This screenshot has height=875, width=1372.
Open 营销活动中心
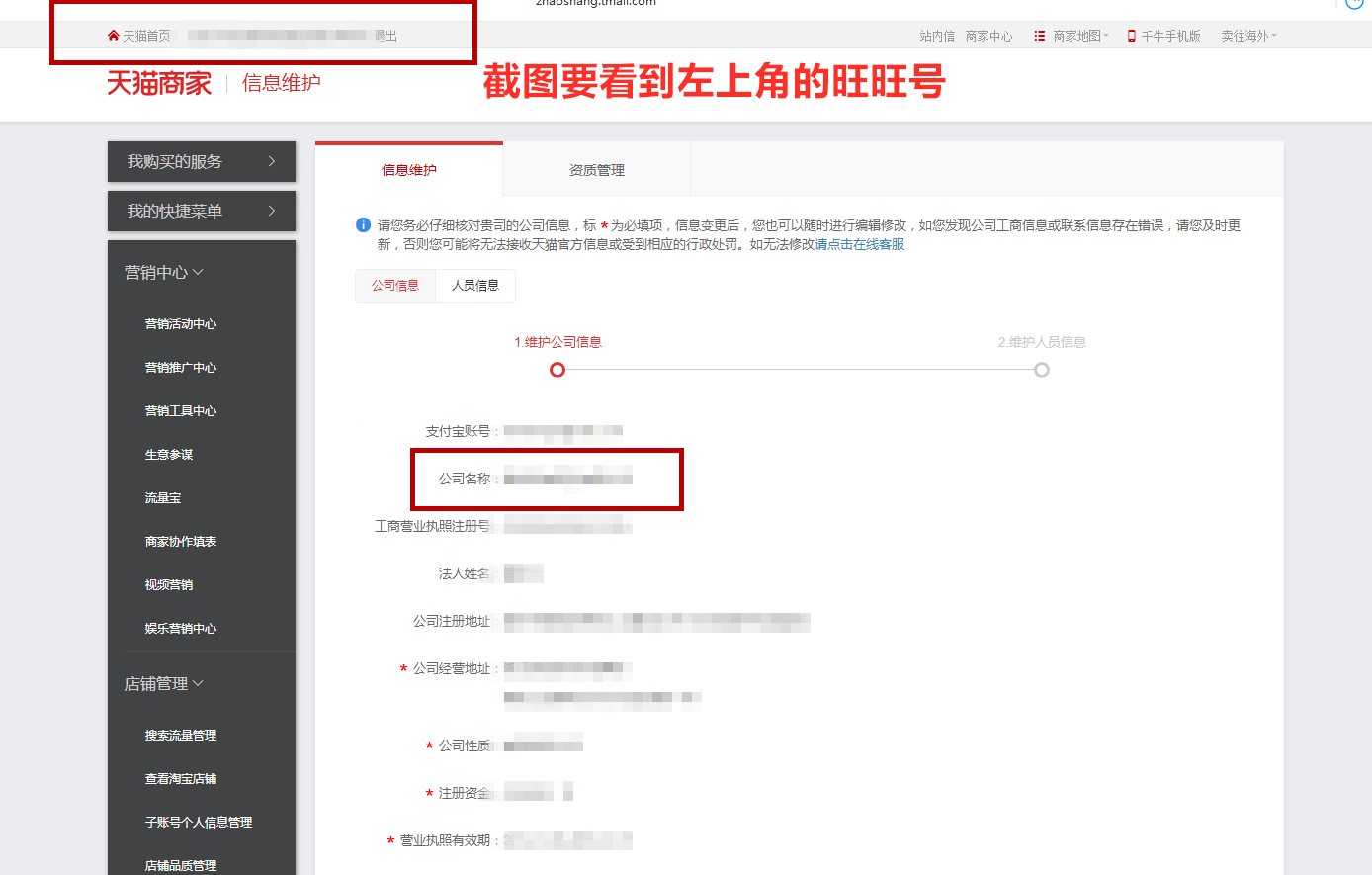(x=181, y=324)
